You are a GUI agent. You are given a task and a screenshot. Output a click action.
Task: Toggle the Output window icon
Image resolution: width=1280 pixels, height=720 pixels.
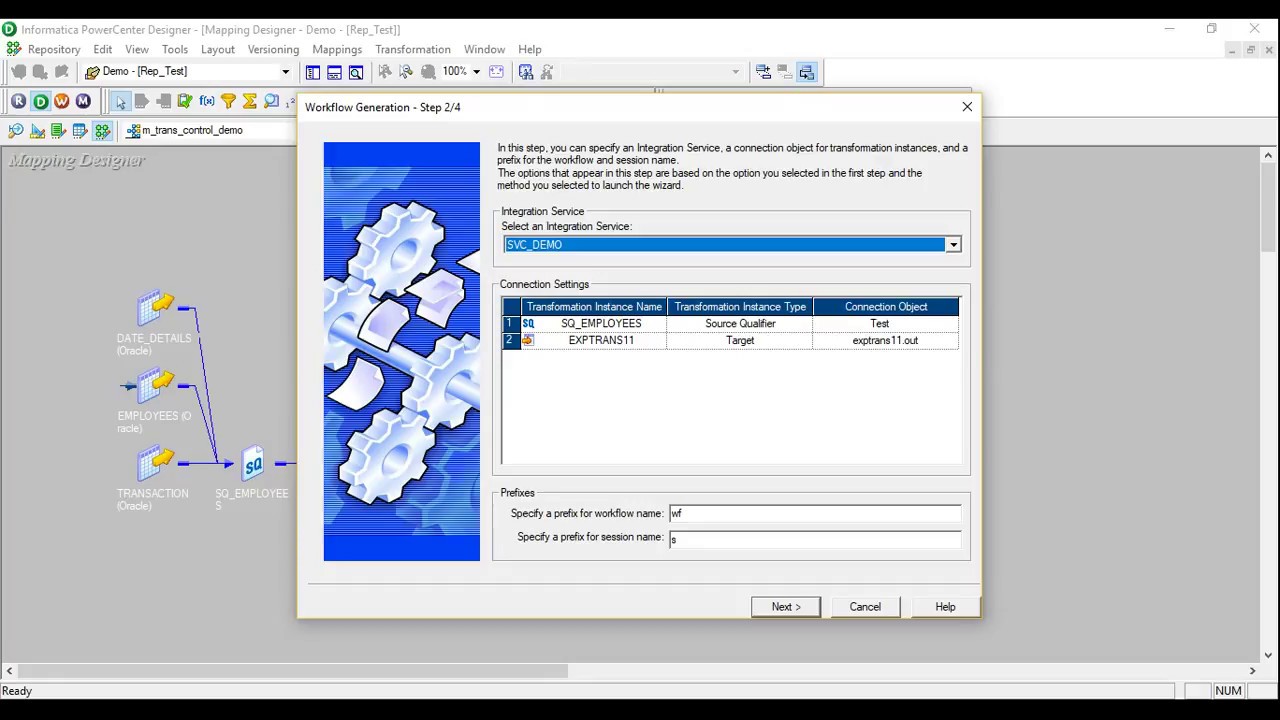pyautogui.click(x=335, y=72)
